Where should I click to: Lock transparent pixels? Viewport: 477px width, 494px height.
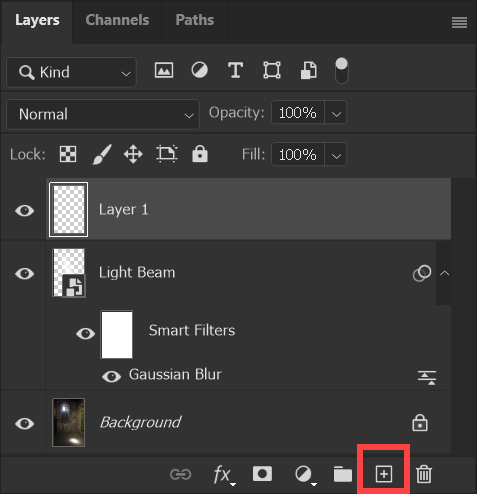tap(68, 154)
